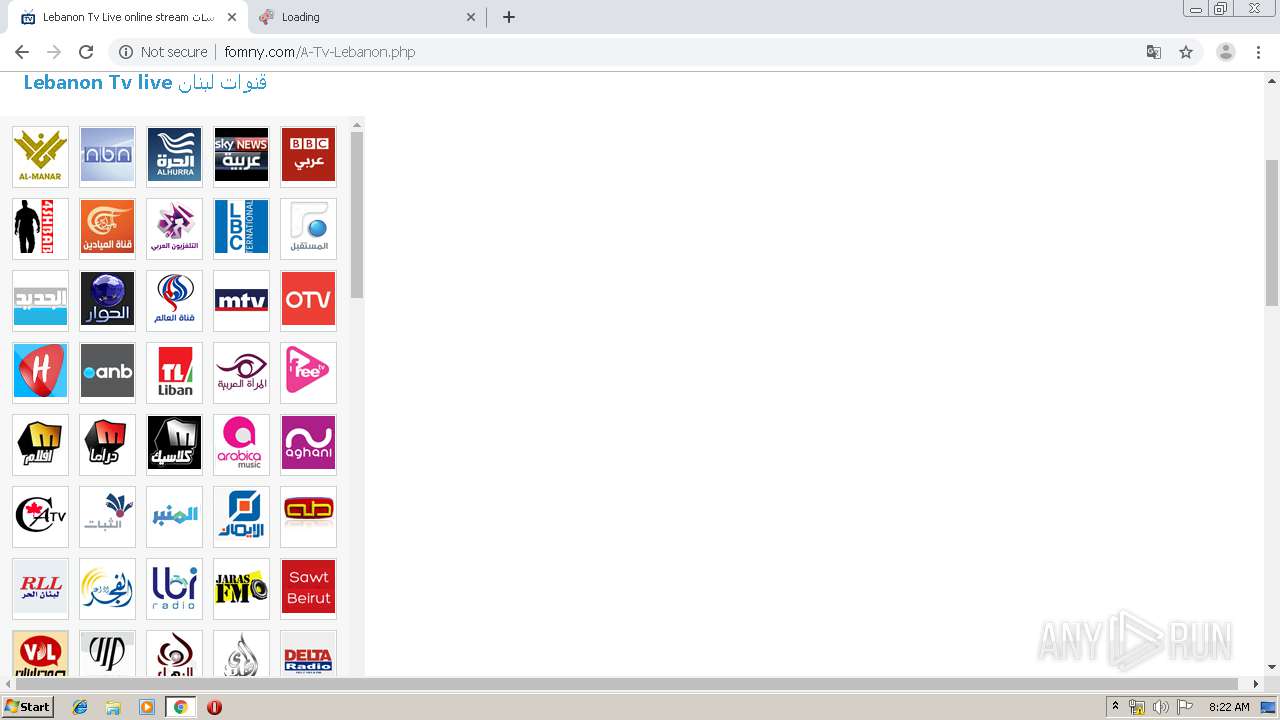The height and width of the screenshot is (720, 1280).
Task: Open the free TV channel logo
Action: point(309,372)
